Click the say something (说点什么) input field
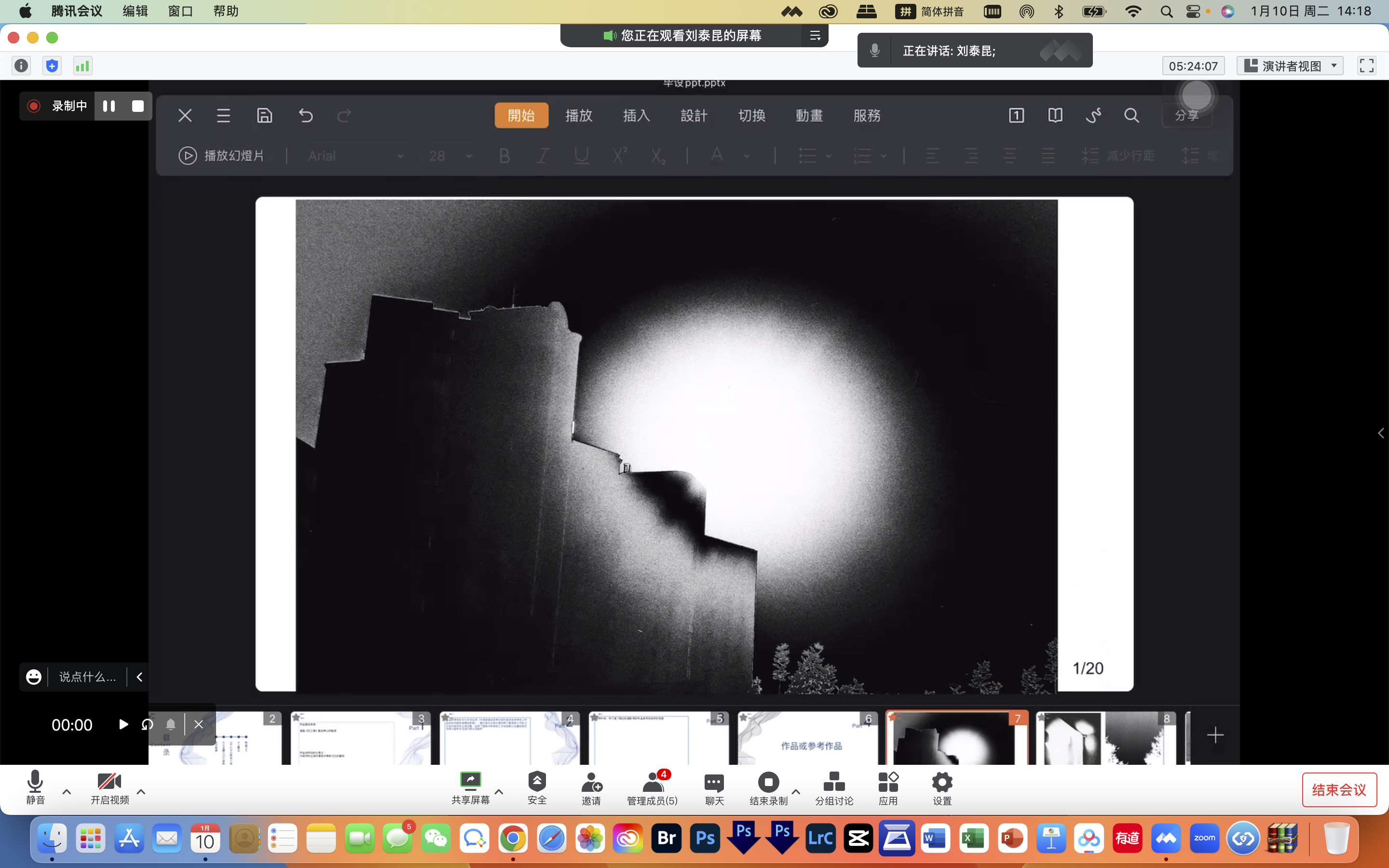1389x868 pixels. (x=87, y=677)
